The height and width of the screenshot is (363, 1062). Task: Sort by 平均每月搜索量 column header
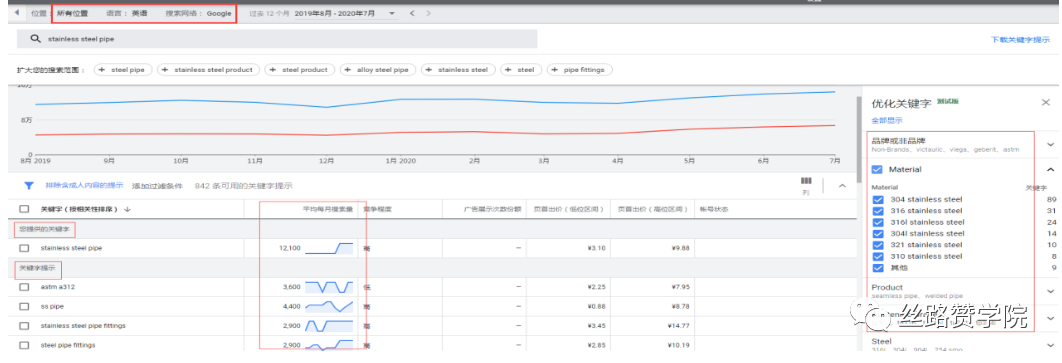click(327, 209)
